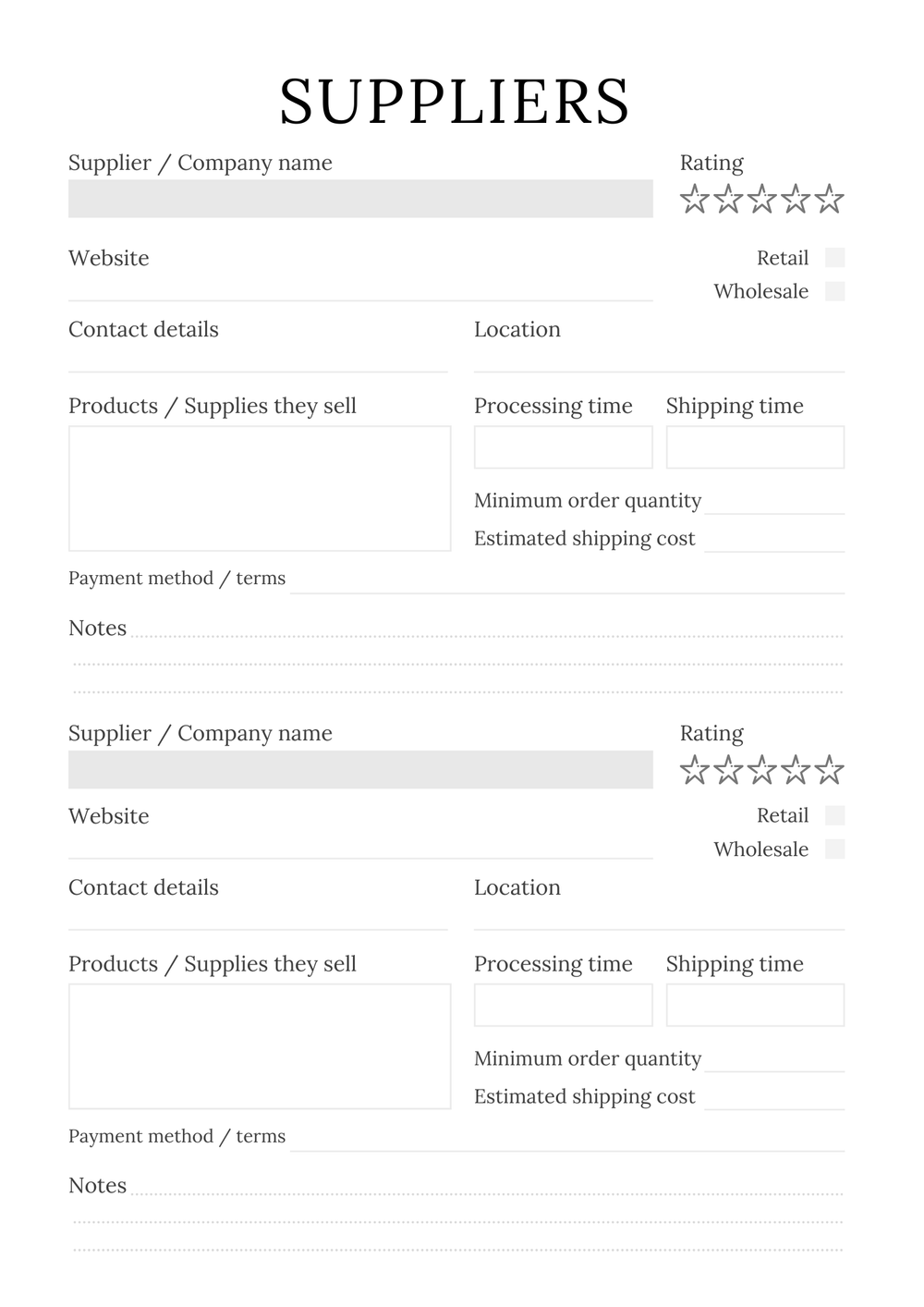Give the upper supplier a five-star rating

(830, 199)
